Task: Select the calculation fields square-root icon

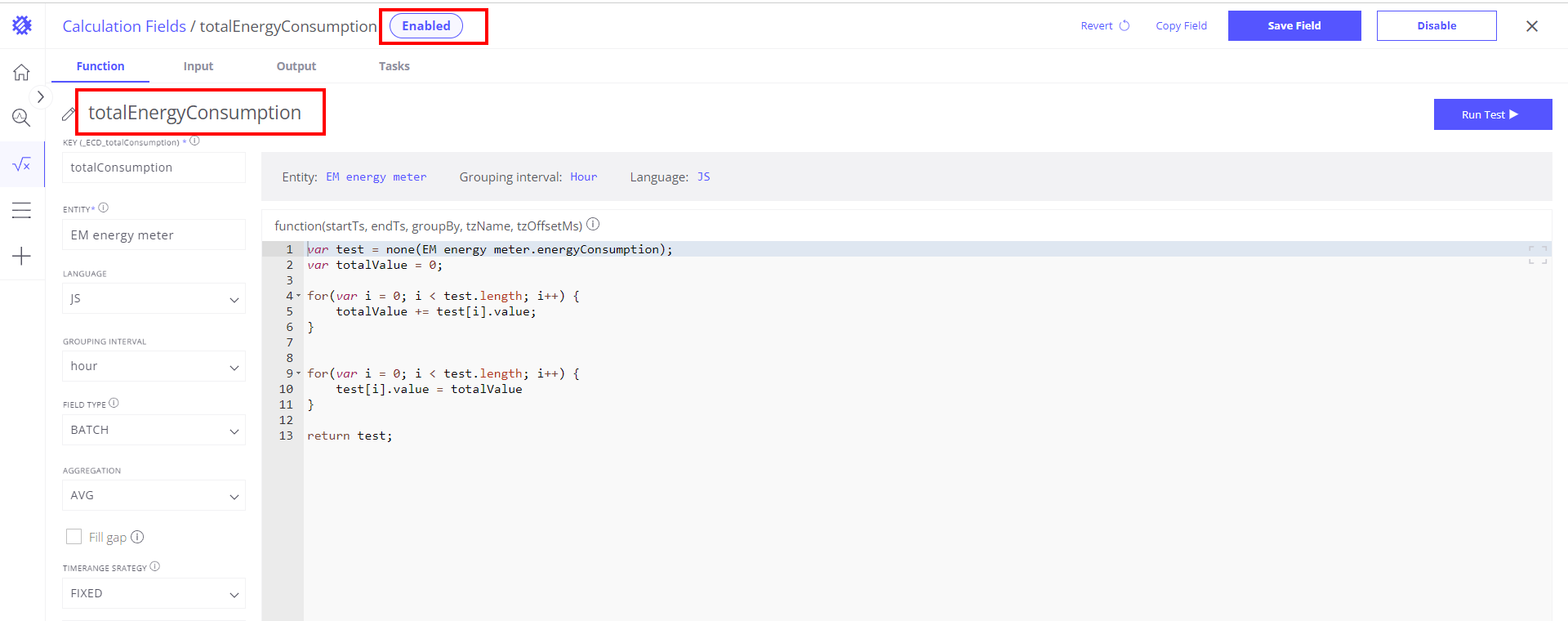Action: (21, 165)
